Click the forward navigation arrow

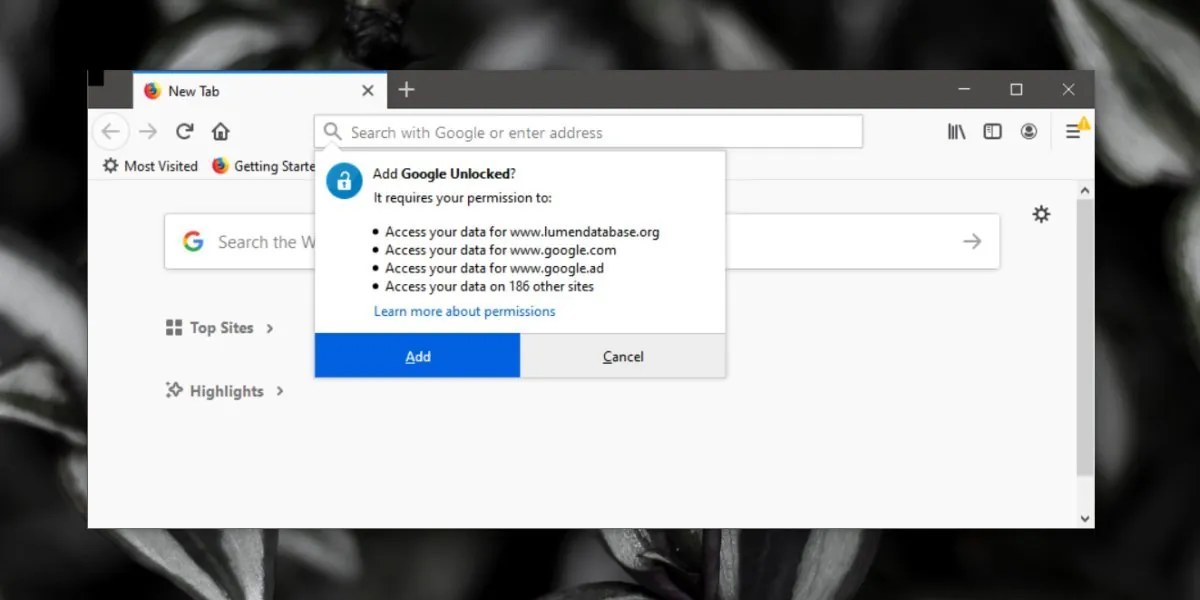click(148, 131)
